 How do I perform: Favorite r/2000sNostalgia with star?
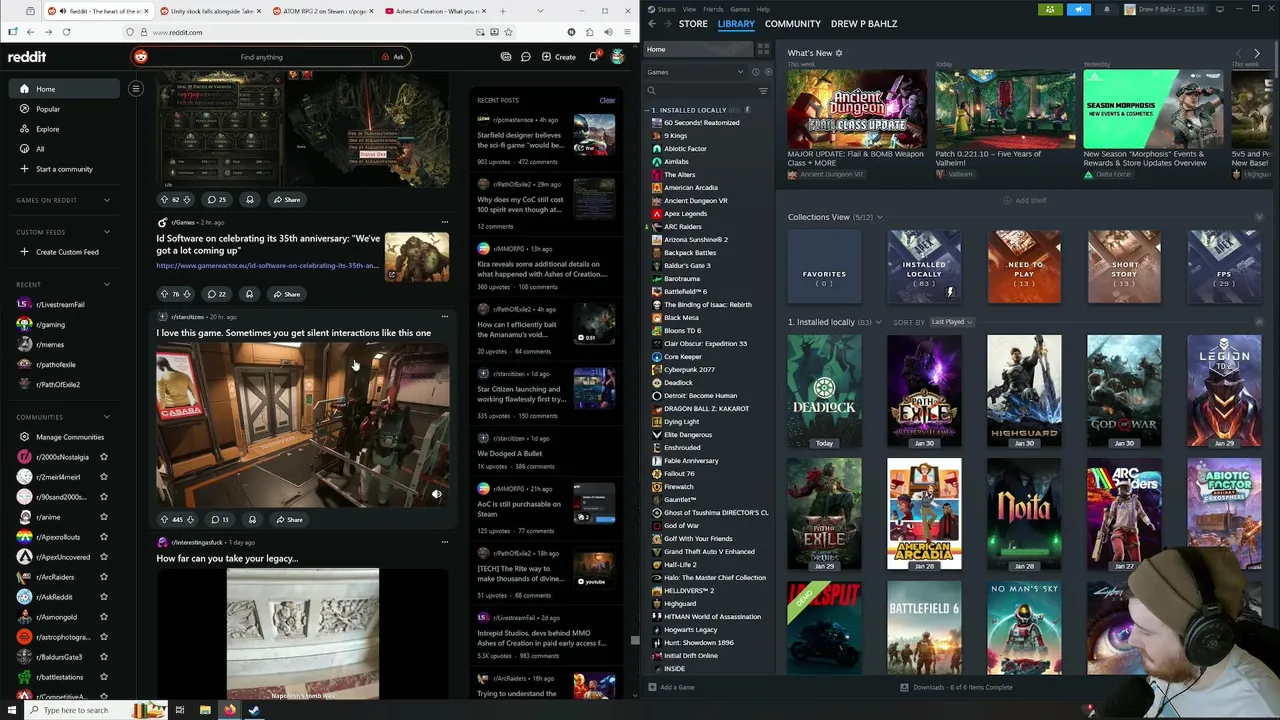(103, 457)
